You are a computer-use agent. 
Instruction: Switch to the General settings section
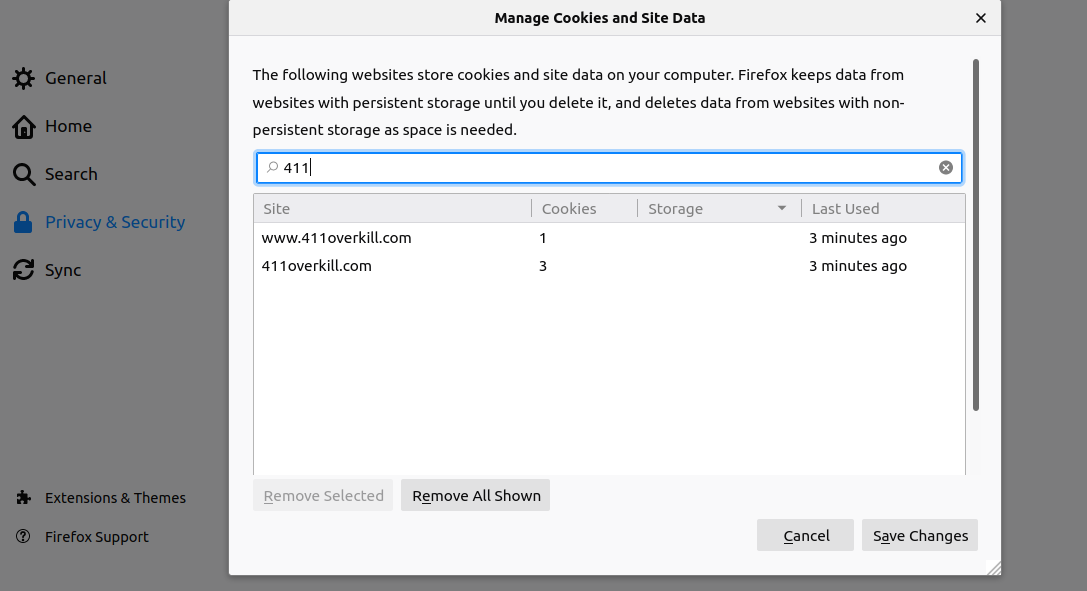[76, 78]
